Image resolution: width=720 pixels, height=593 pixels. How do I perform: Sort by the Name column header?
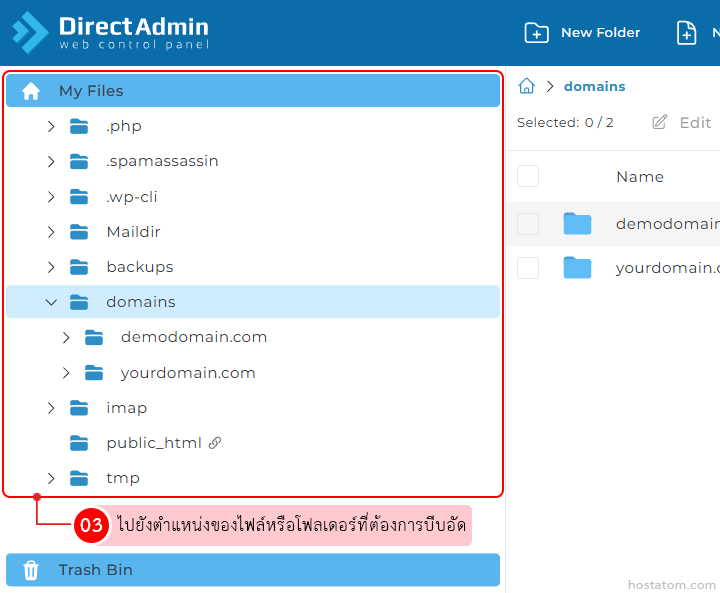[x=640, y=177]
